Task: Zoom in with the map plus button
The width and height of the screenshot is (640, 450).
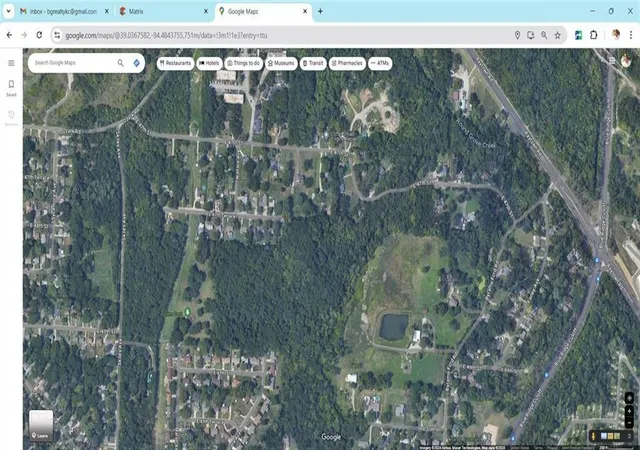Action: (629, 411)
